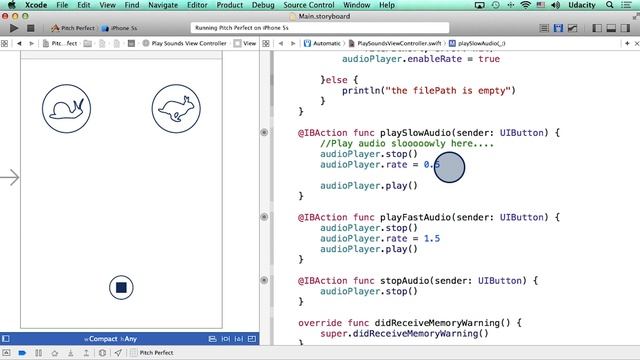Click the Run play button in toolbar
This screenshot has height=360, width=640.
(x=14, y=28)
